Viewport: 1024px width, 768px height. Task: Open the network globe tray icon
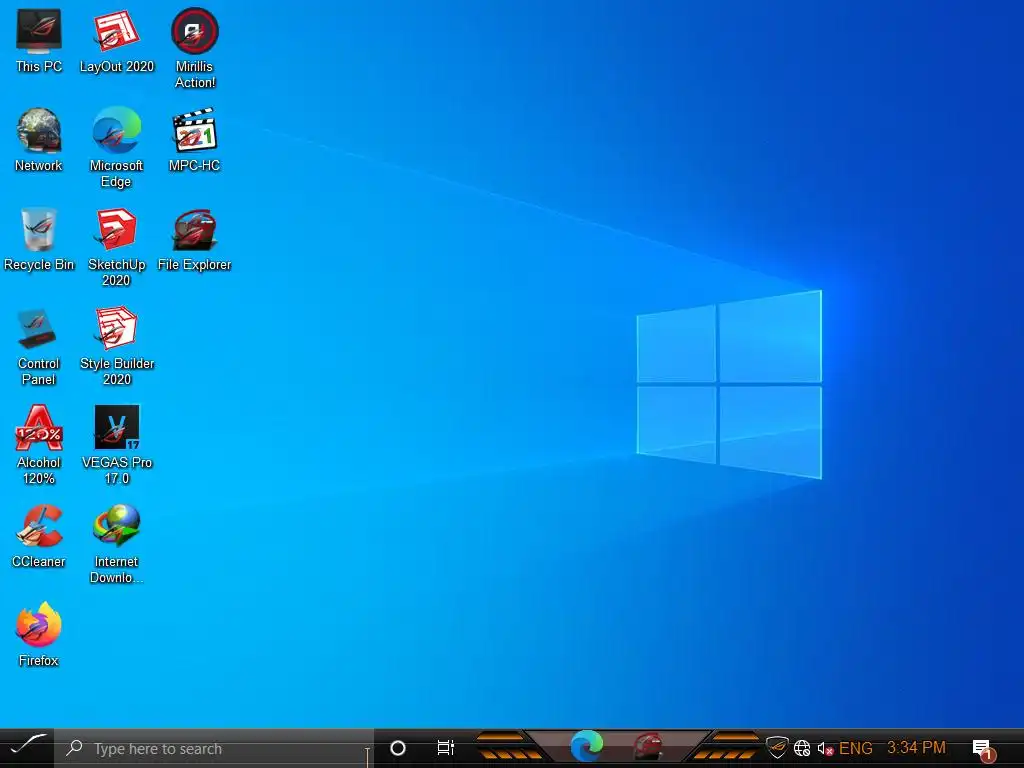click(802, 748)
